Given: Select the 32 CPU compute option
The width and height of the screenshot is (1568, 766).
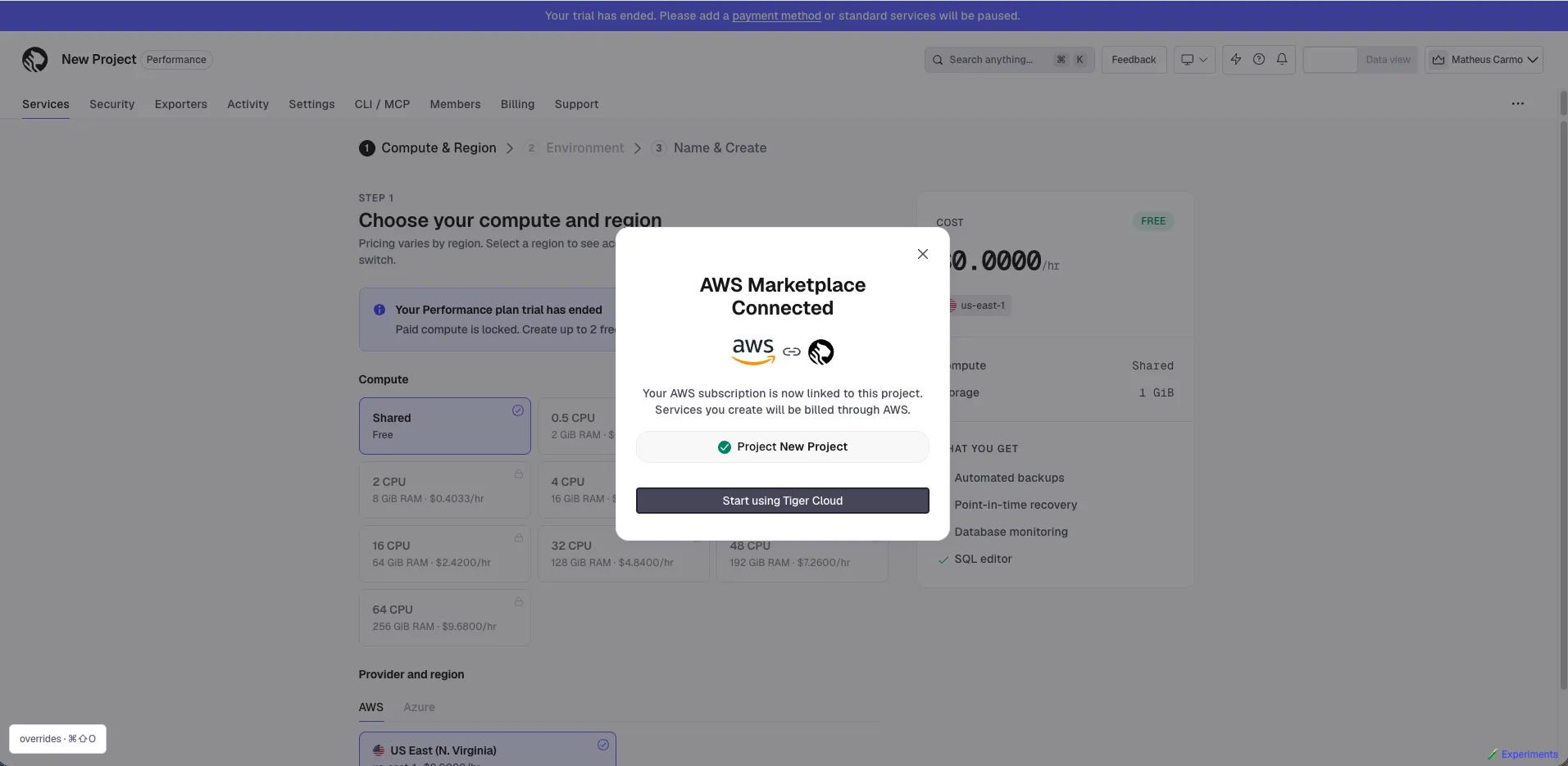Looking at the screenshot, I should 623,554.
